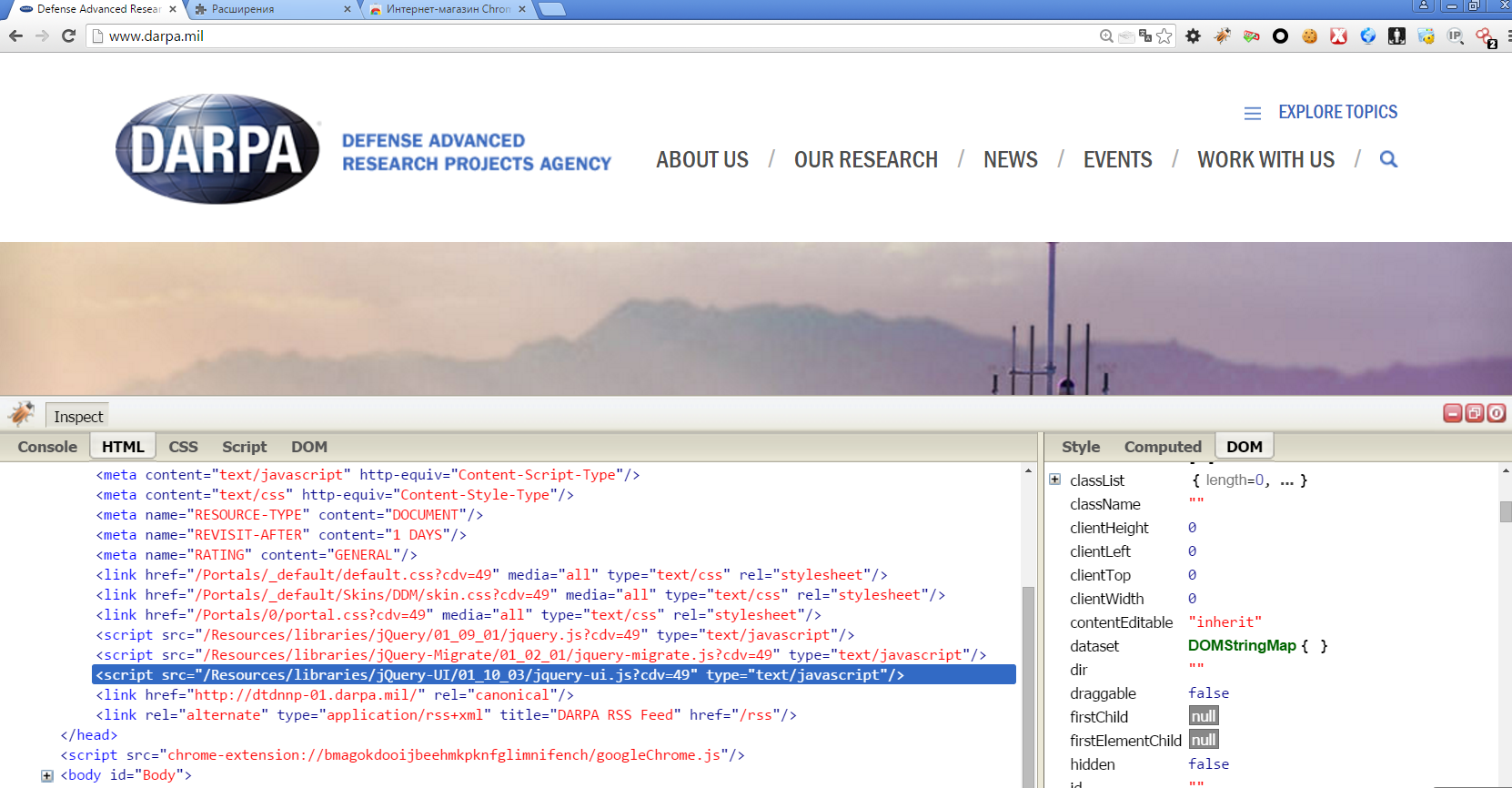
Task: Open Firebug in a new window
Action: tap(1475, 413)
